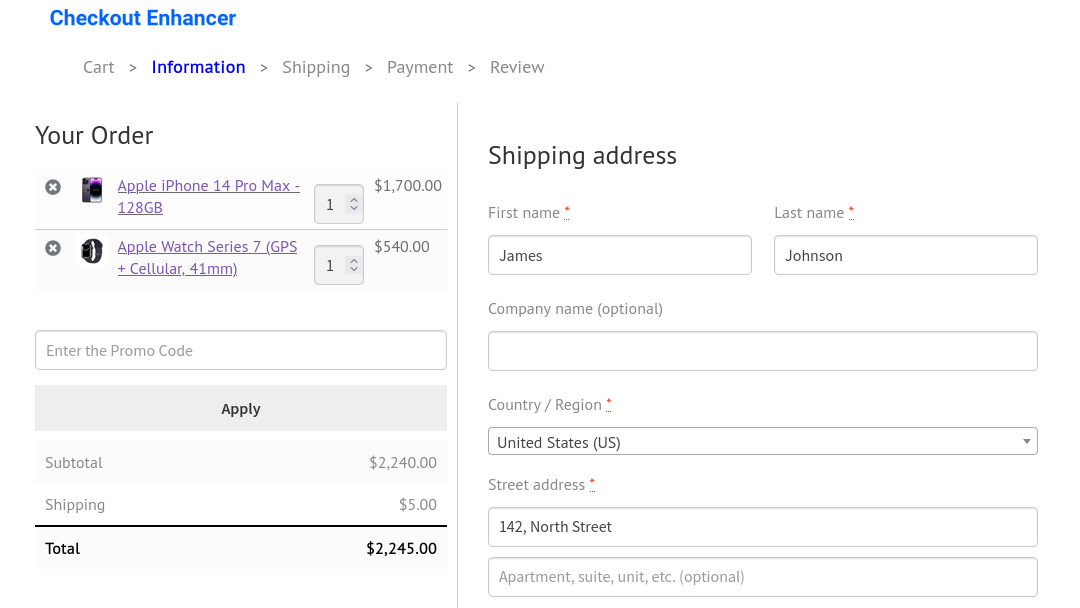Click the iPhone quantity stepper field

[x=339, y=204]
